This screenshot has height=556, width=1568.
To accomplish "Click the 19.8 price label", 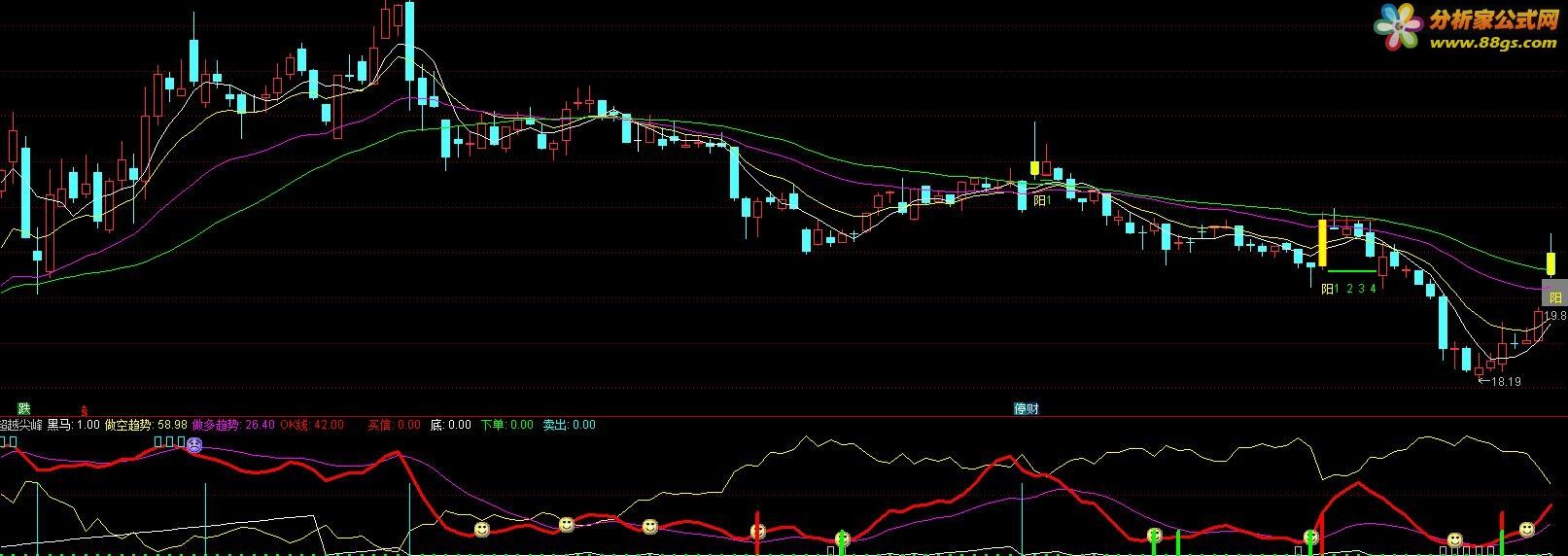I will click(x=1555, y=316).
